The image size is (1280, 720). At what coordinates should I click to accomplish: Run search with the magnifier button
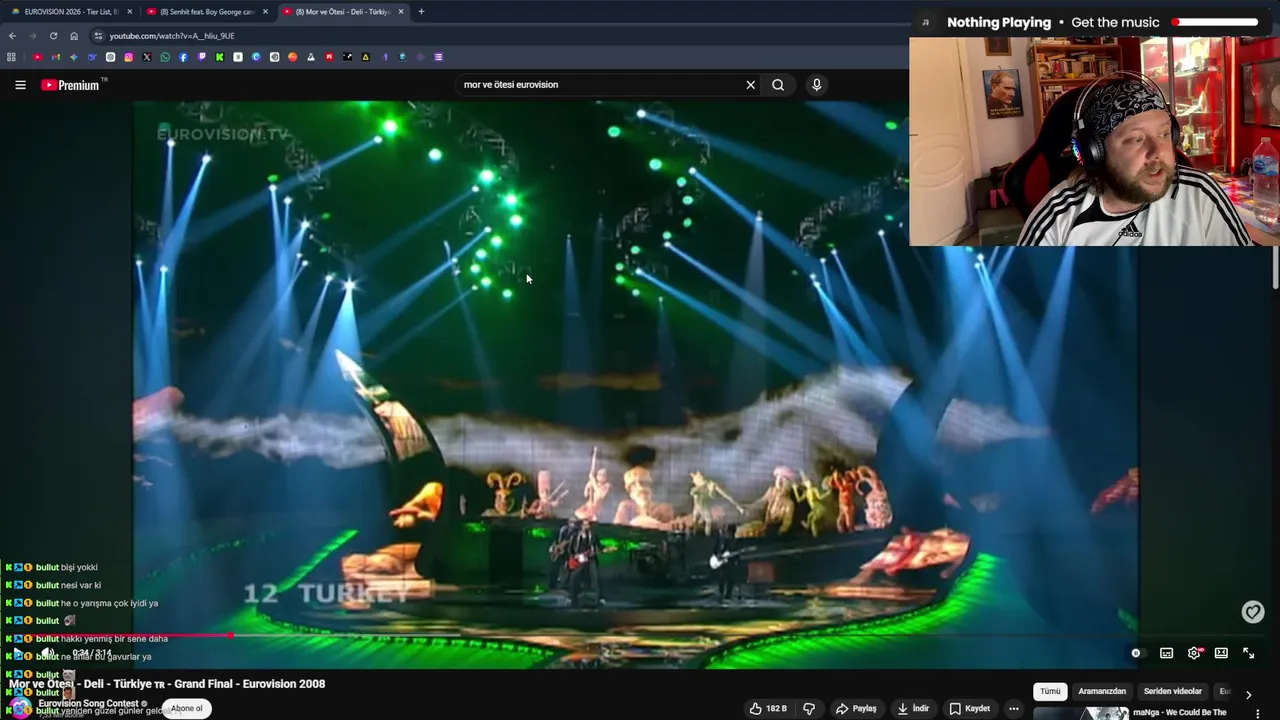click(778, 85)
